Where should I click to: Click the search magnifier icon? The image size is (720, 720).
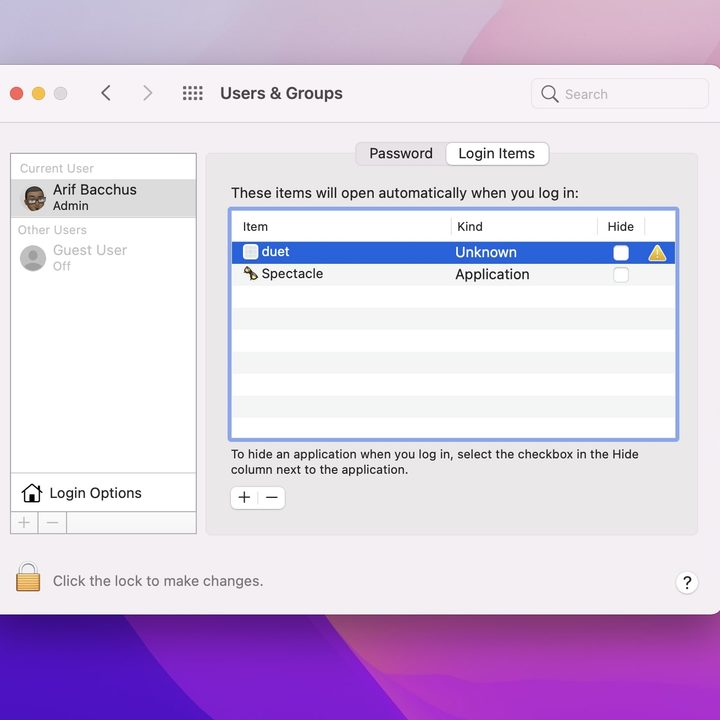[x=549, y=94]
